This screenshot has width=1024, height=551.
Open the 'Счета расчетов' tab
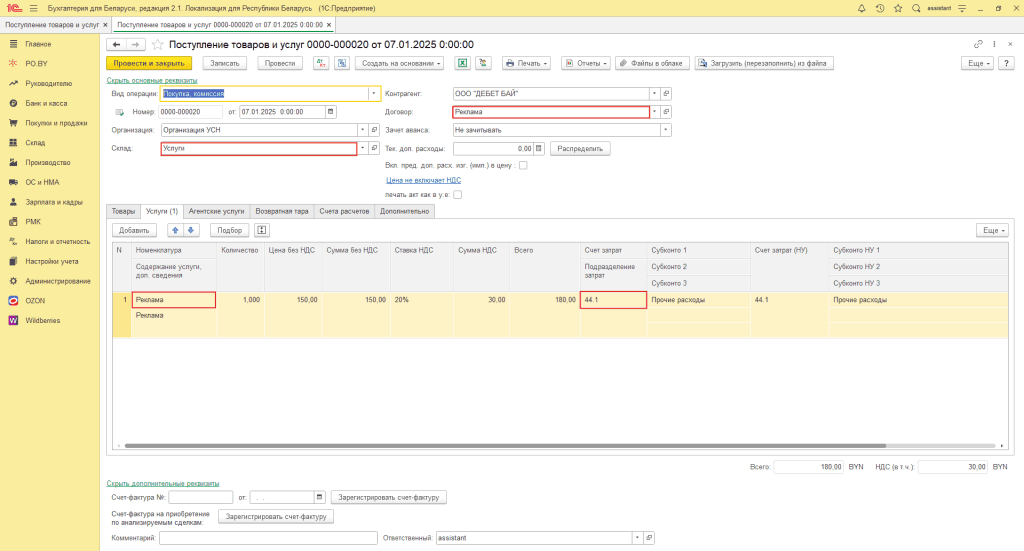[345, 212]
